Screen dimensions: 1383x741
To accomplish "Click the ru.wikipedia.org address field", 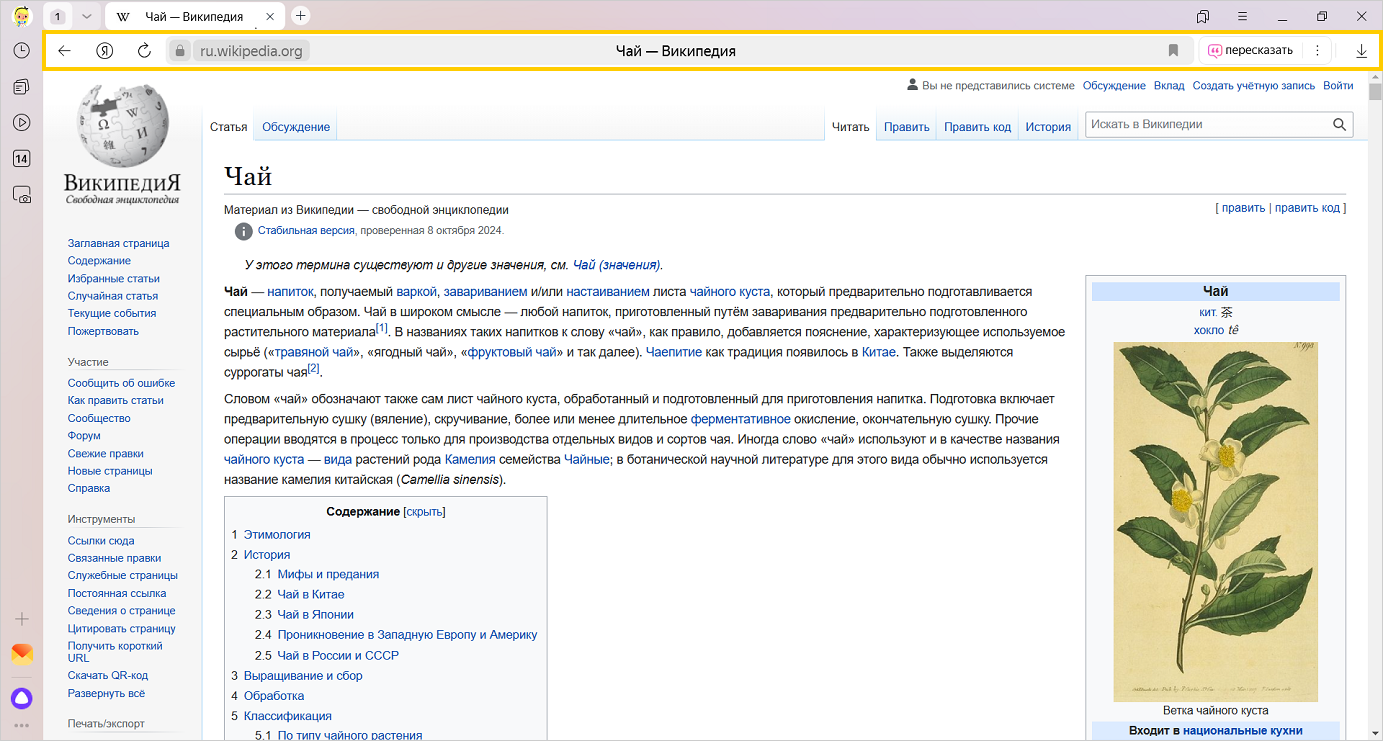I will coord(250,51).
